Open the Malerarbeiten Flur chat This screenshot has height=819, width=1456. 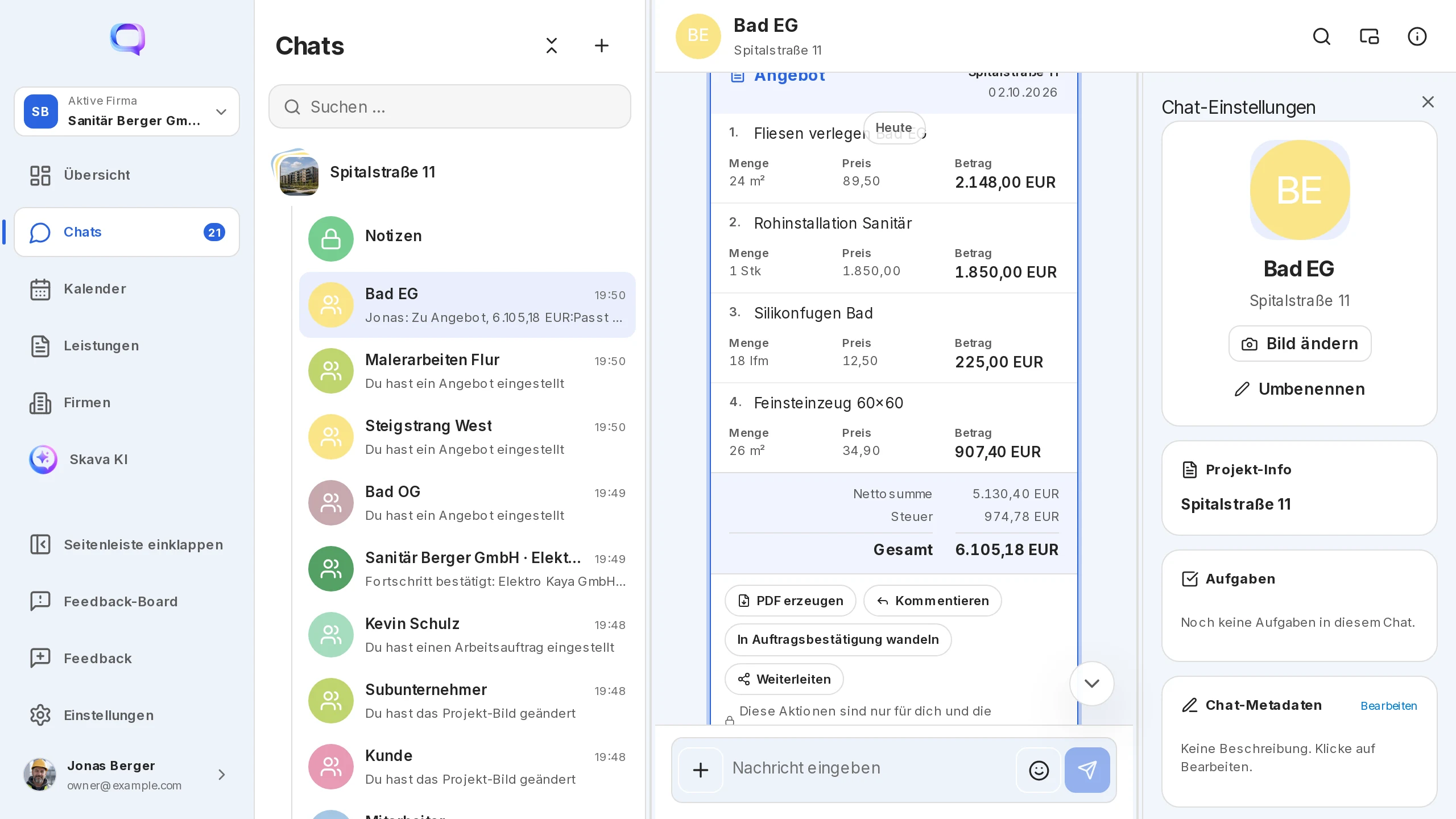pos(468,371)
